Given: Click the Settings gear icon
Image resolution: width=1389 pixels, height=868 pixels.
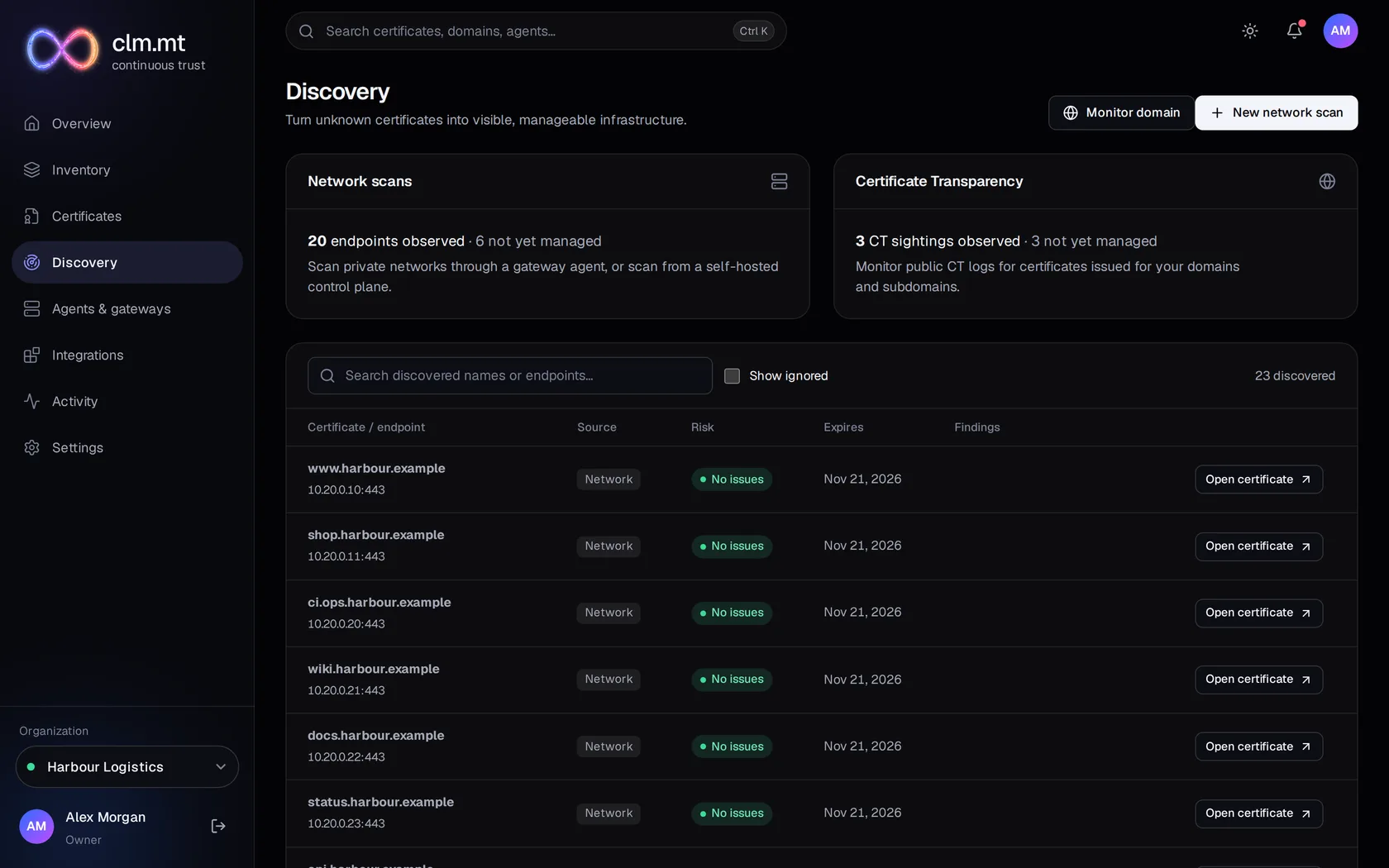Looking at the screenshot, I should 32,447.
